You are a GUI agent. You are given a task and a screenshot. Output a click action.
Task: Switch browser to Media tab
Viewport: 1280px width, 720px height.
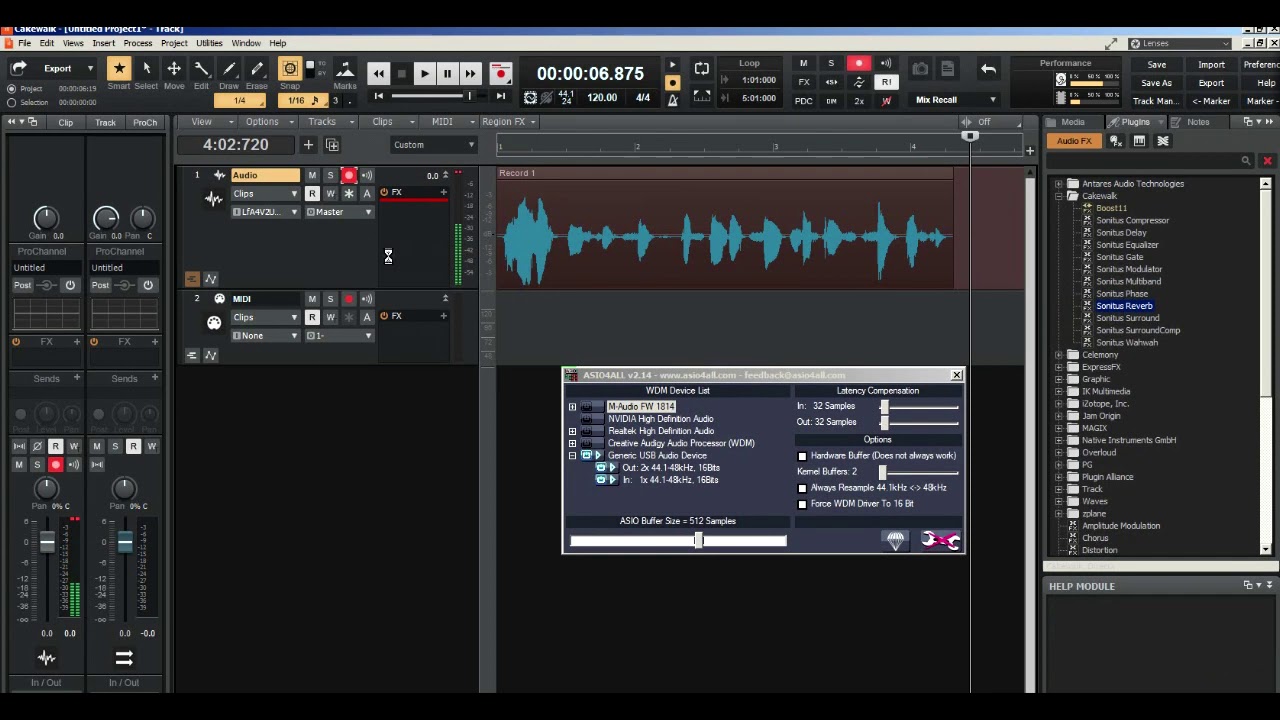point(1072,122)
